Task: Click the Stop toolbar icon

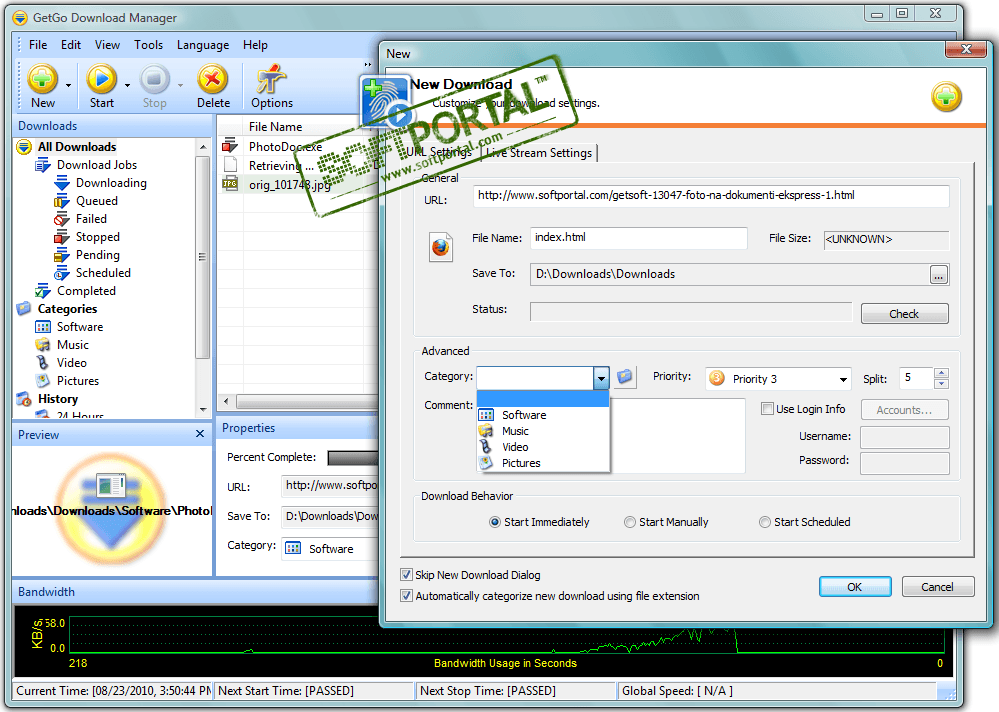Action: pyautogui.click(x=154, y=80)
